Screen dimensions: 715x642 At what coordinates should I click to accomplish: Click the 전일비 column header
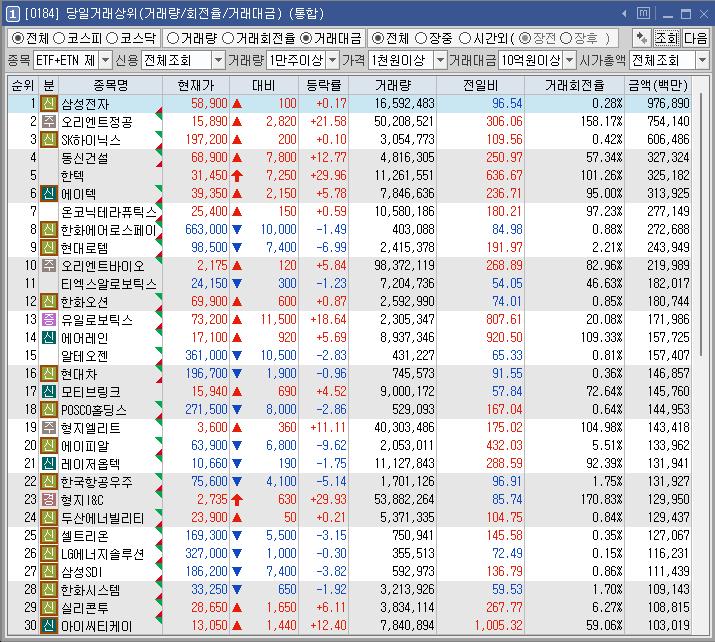pyautogui.click(x=481, y=85)
